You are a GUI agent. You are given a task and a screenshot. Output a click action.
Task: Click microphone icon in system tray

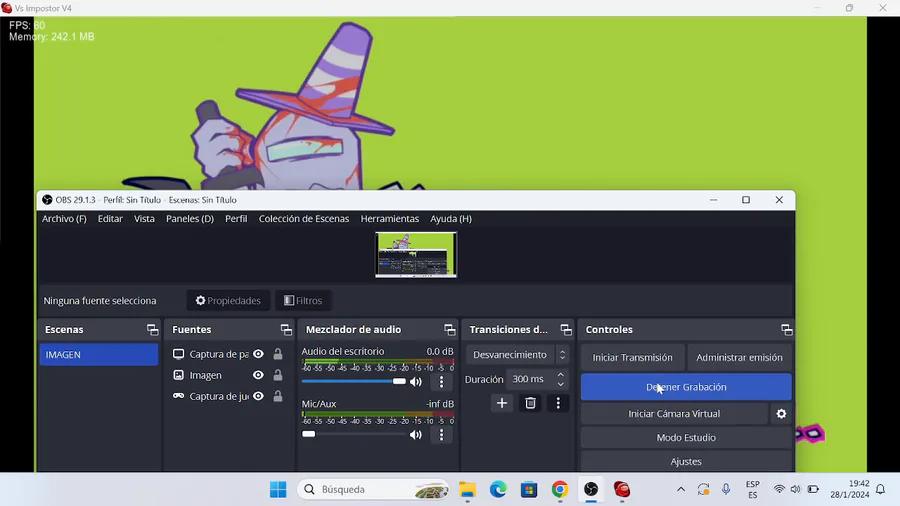tap(726, 489)
